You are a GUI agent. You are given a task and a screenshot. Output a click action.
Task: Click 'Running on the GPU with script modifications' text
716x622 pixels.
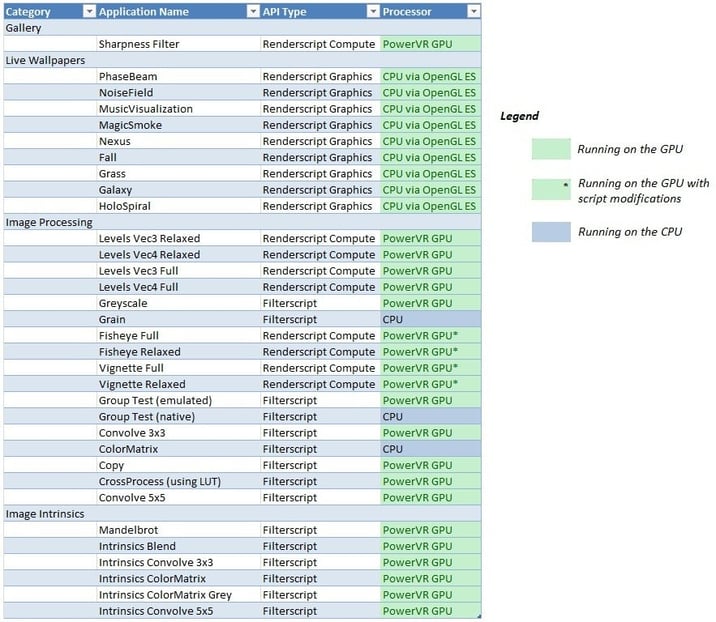click(x=643, y=191)
